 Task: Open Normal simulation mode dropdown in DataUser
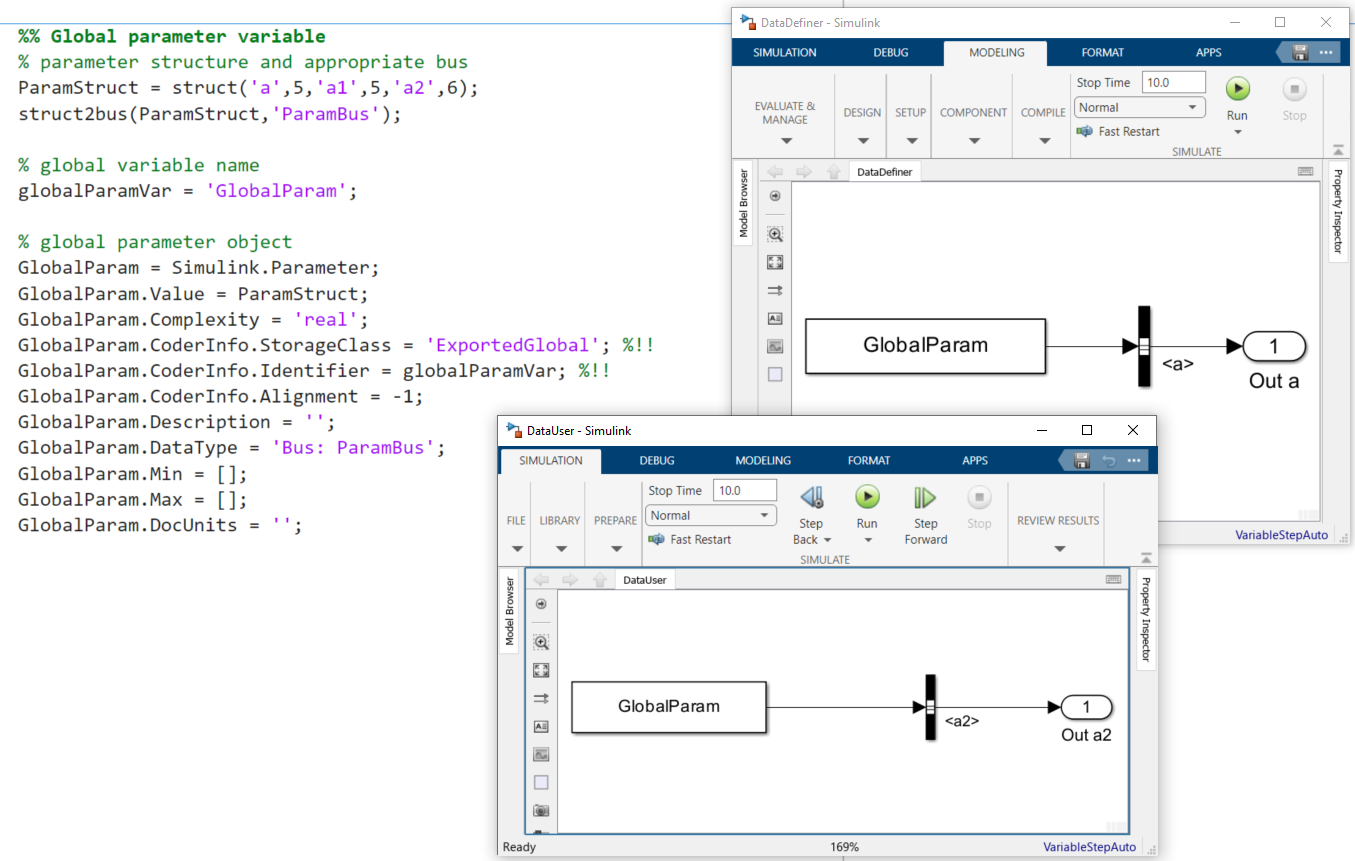[x=711, y=515]
